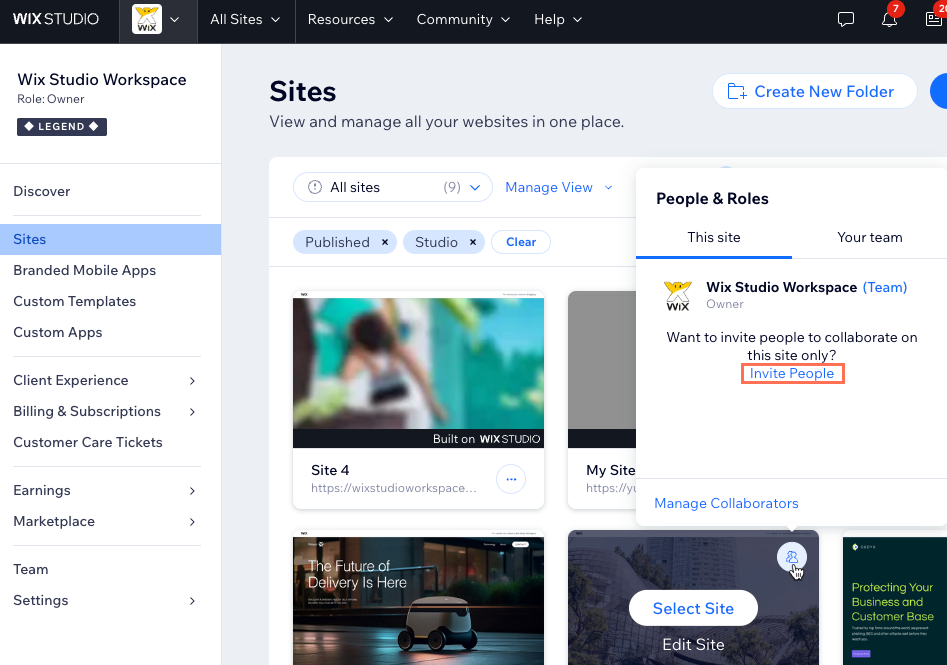Click the Invite People link
Screen dimensions: 947x665
coord(792,373)
